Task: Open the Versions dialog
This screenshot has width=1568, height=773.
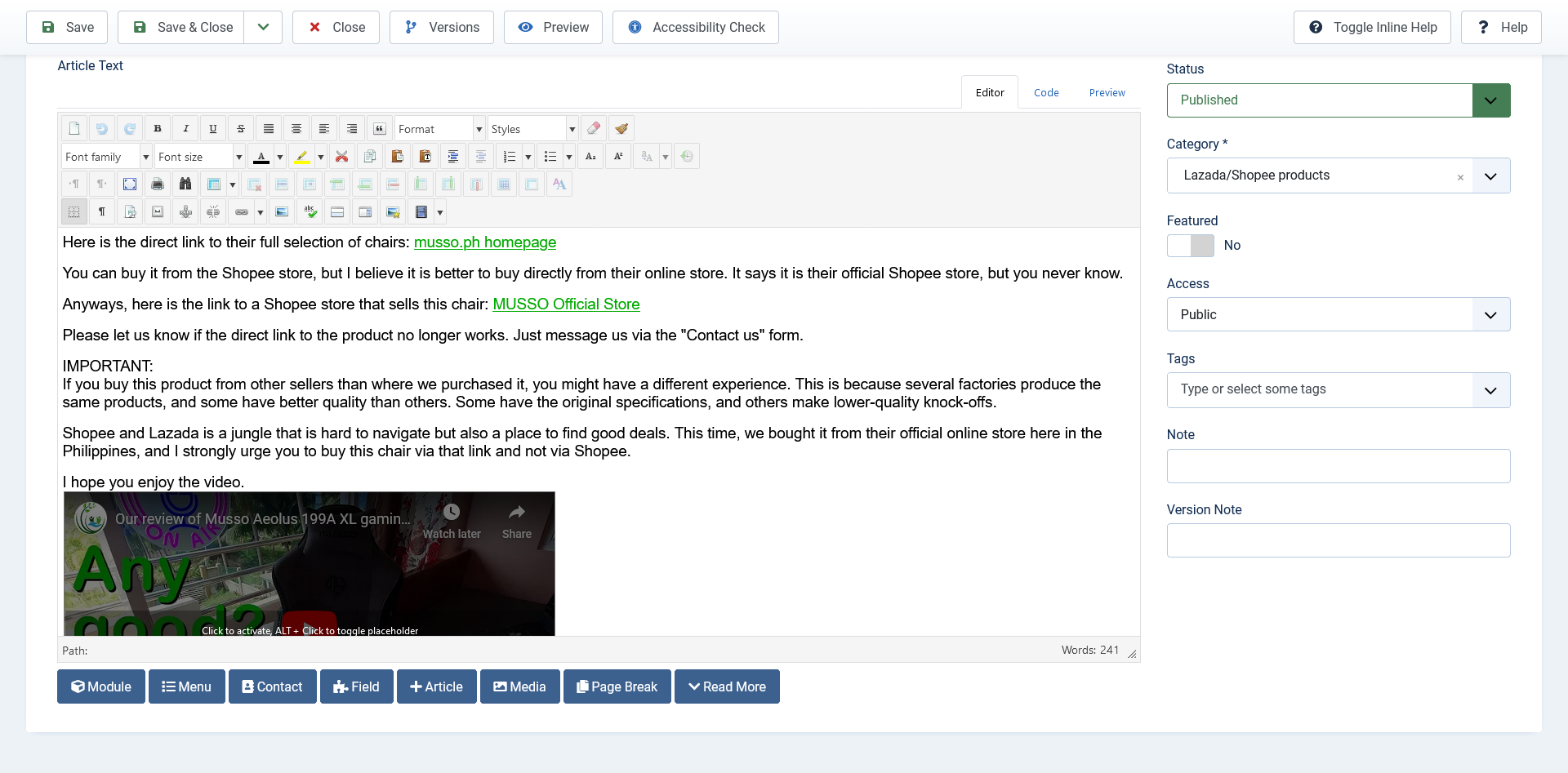Action: pos(442,27)
